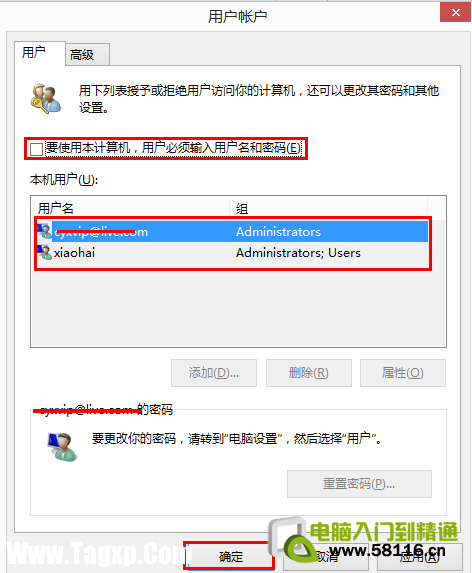This screenshot has width=472, height=573.
Task: Click the 删除(R) button
Action: point(309,373)
